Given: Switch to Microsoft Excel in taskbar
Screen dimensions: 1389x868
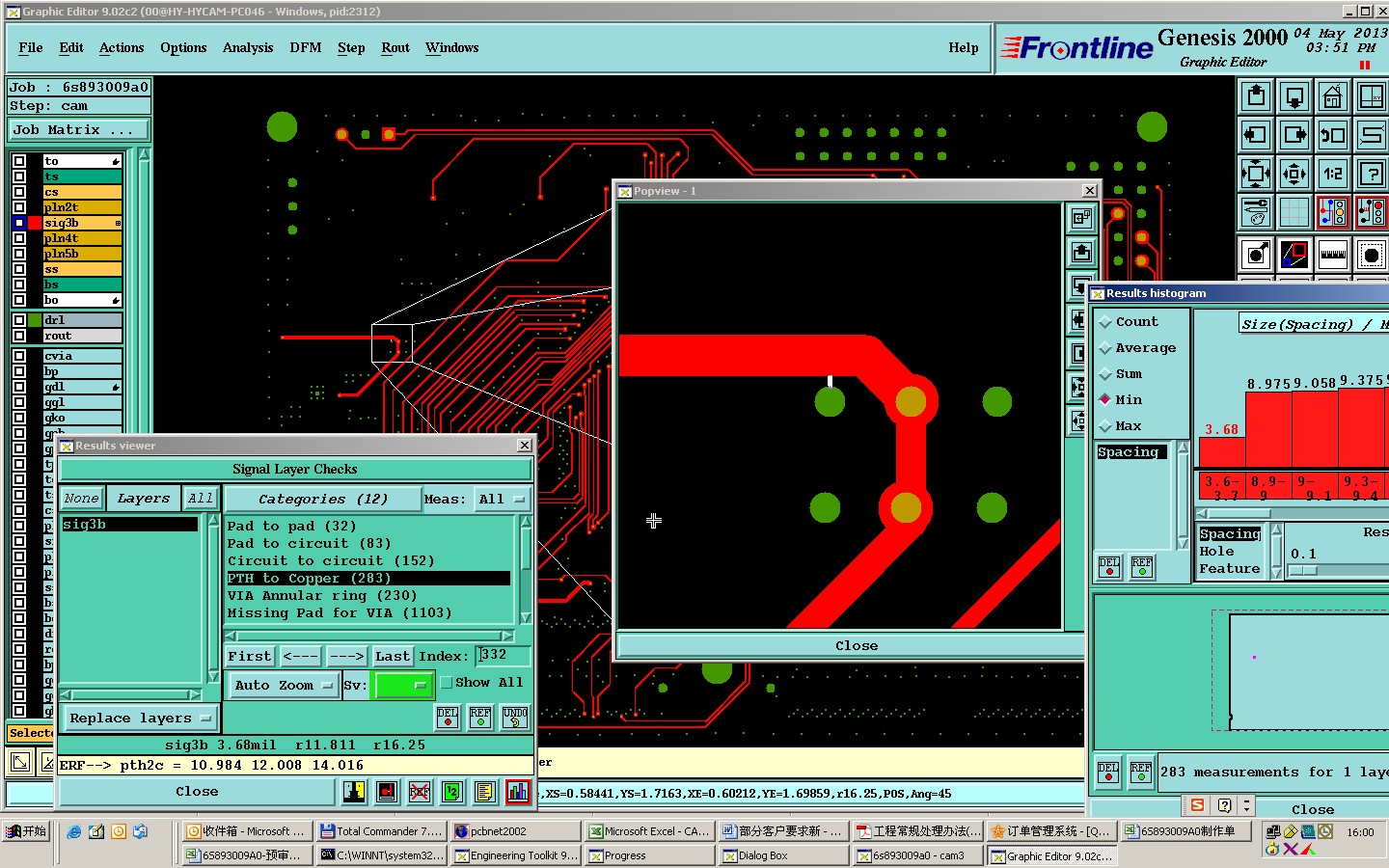Looking at the screenshot, I should pos(650,831).
